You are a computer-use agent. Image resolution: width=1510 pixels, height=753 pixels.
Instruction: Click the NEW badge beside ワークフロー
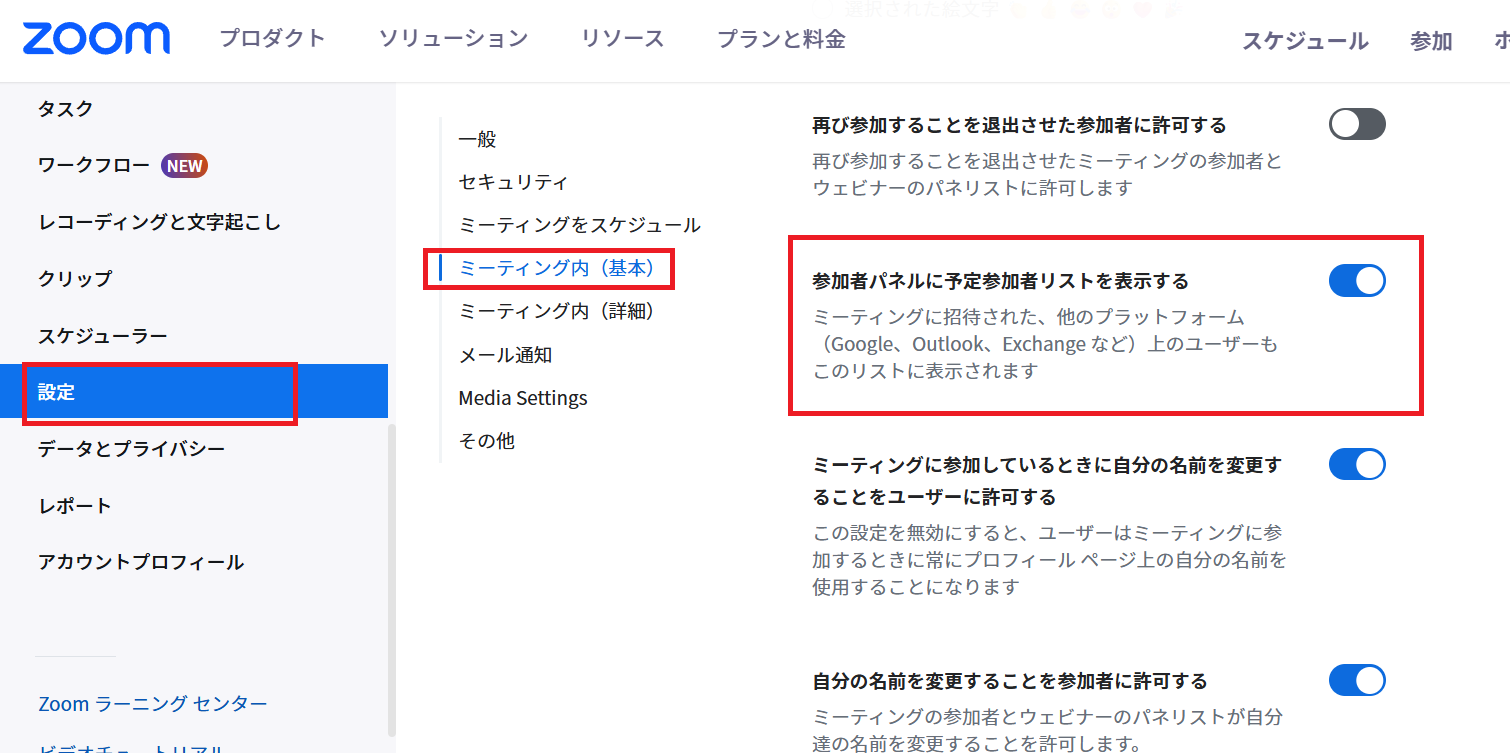(x=184, y=165)
